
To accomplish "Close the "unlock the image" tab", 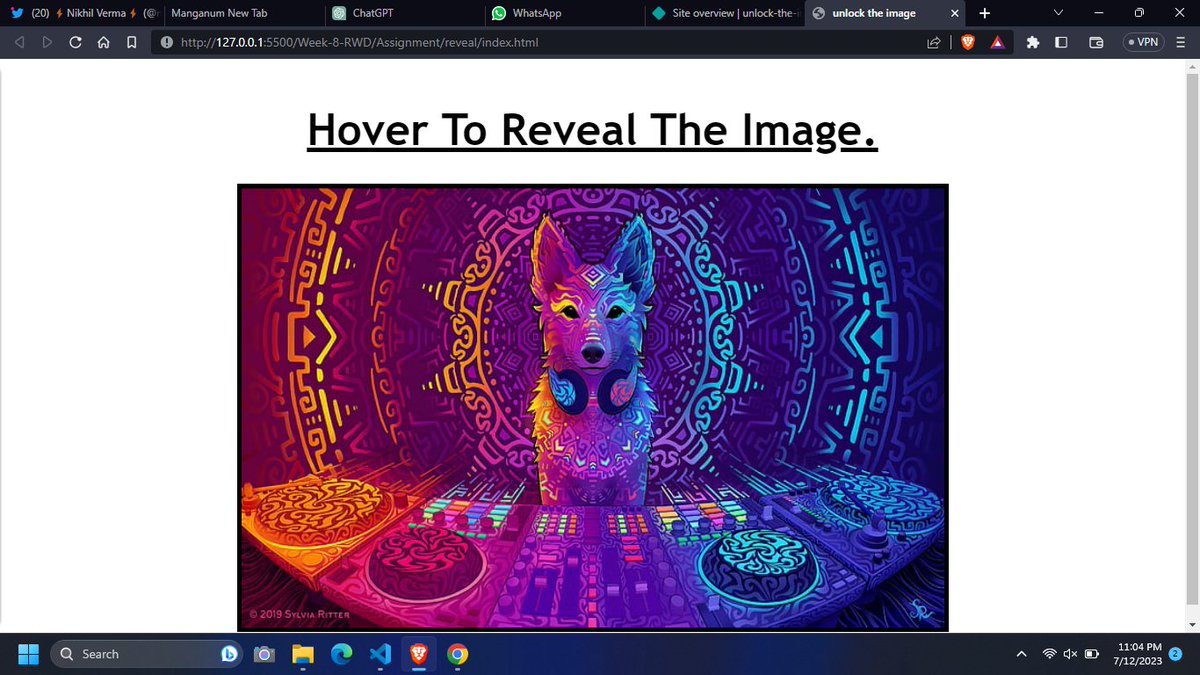I will (x=954, y=13).
